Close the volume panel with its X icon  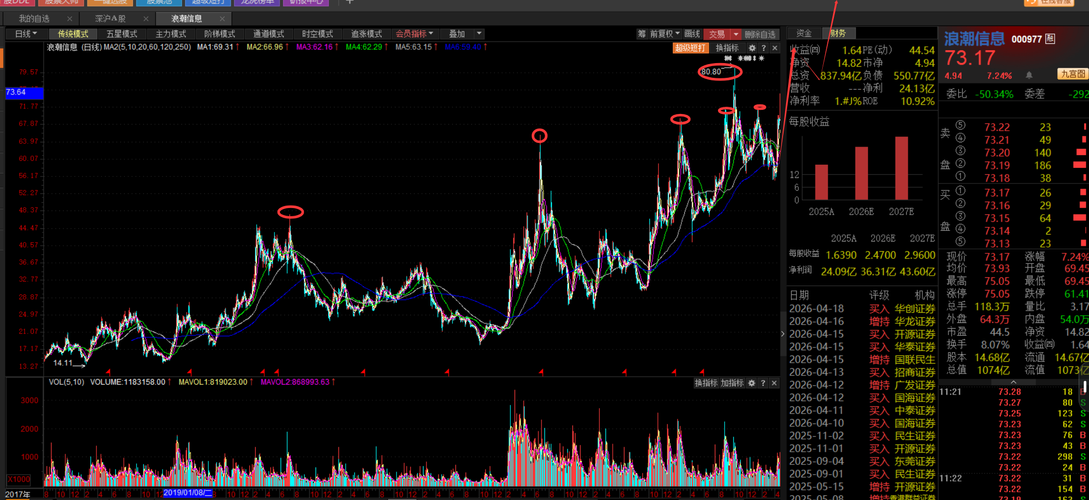774,383
